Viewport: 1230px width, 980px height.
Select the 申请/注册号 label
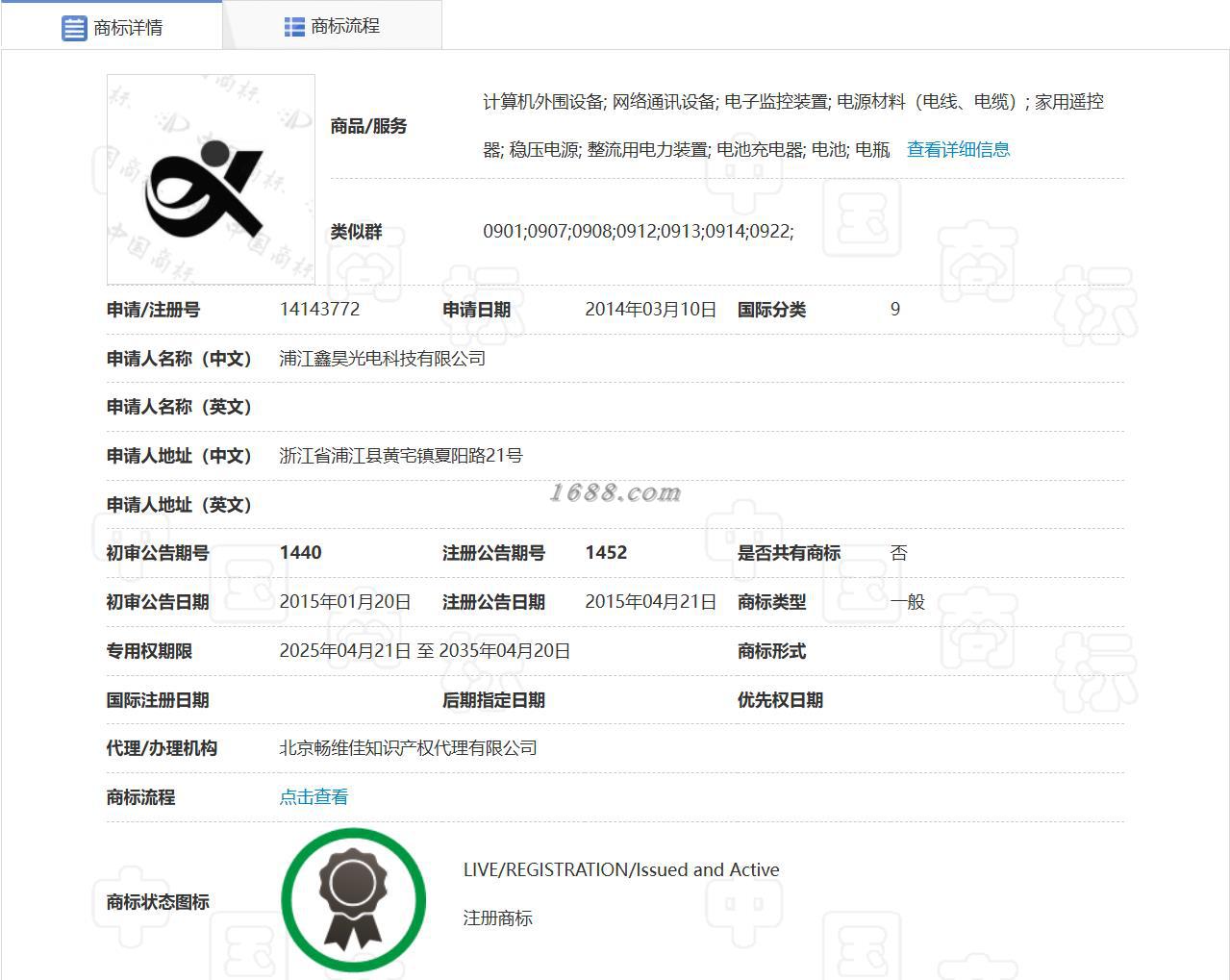coord(153,310)
